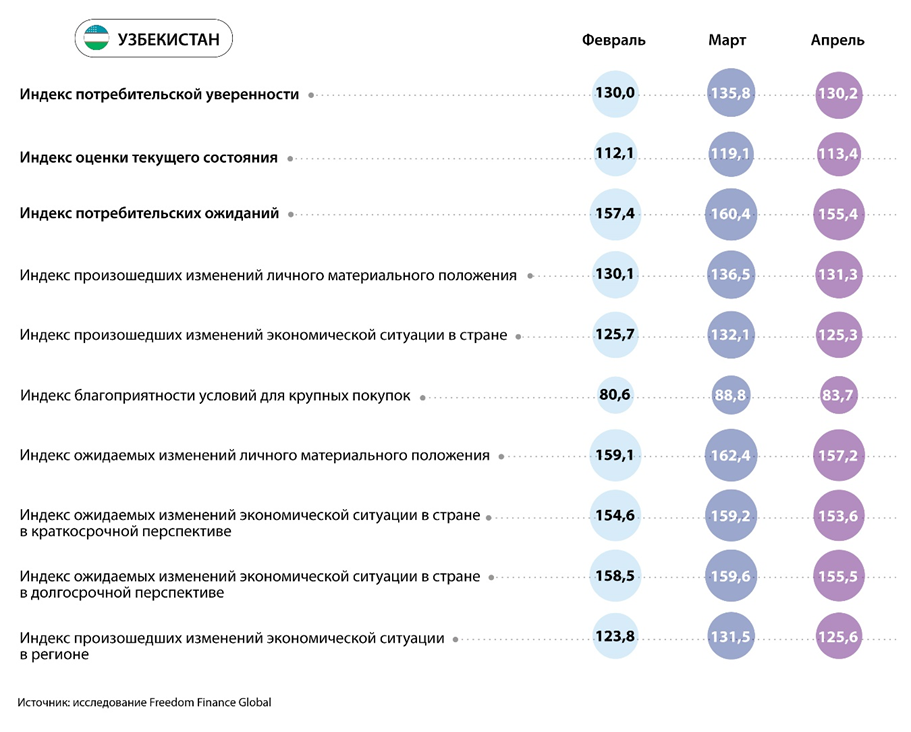Click Индекс потребительских ожиданий label
The width and height of the screenshot is (911, 732).
149,214
